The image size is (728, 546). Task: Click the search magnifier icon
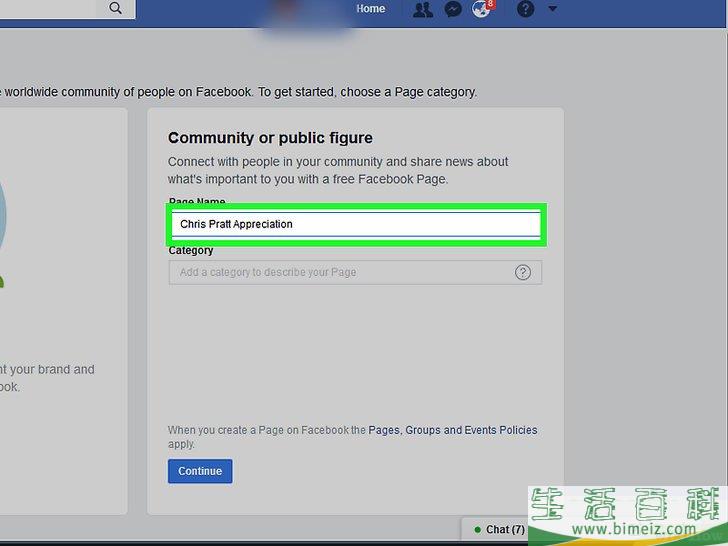pos(116,8)
